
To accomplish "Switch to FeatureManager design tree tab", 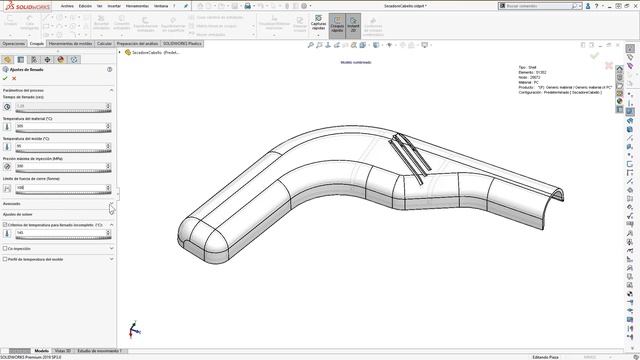I will tap(7, 60).
